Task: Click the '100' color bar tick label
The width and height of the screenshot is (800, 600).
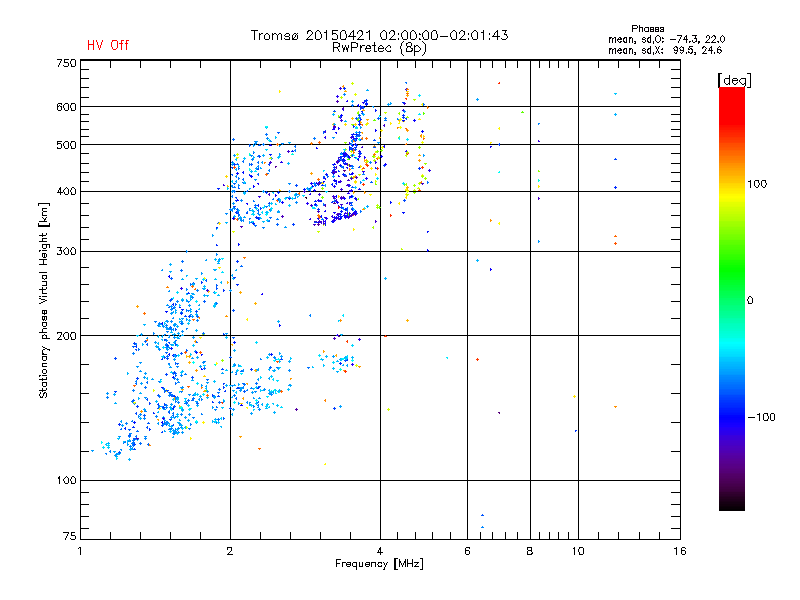Action: point(757,184)
